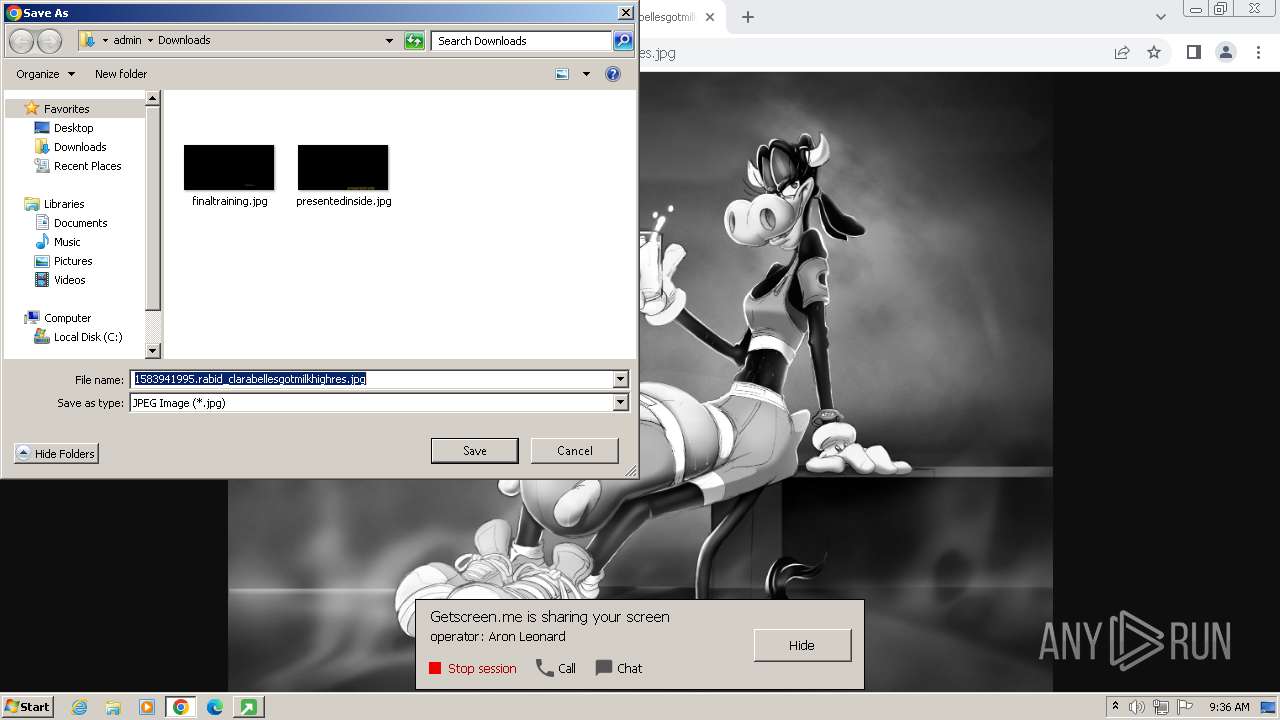Click the green Getscreen taskbar icon
The width and height of the screenshot is (1280, 720).
tap(248, 707)
